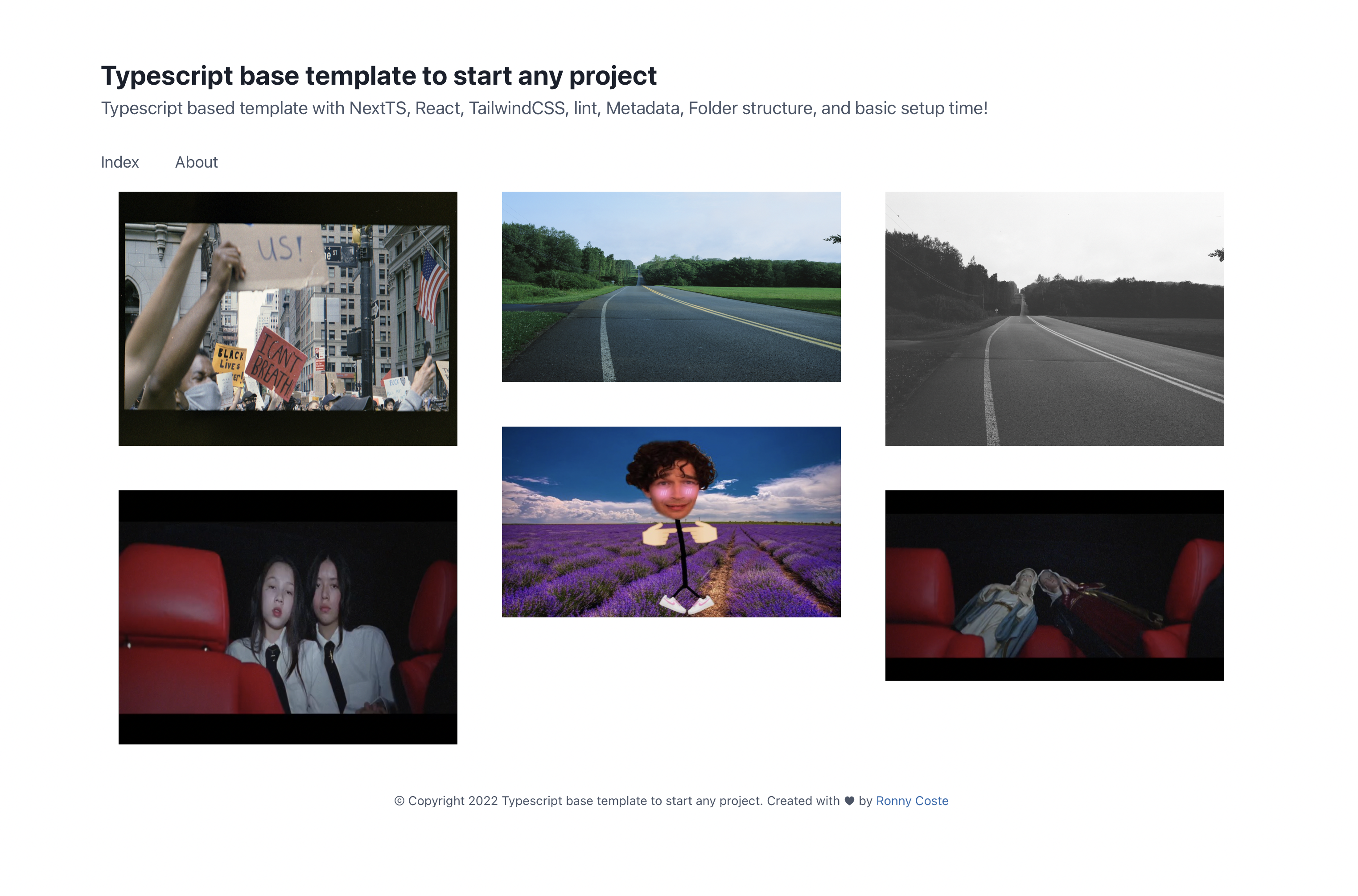Select the subtitle description text
This screenshot has width=1358, height=896.
(544, 107)
